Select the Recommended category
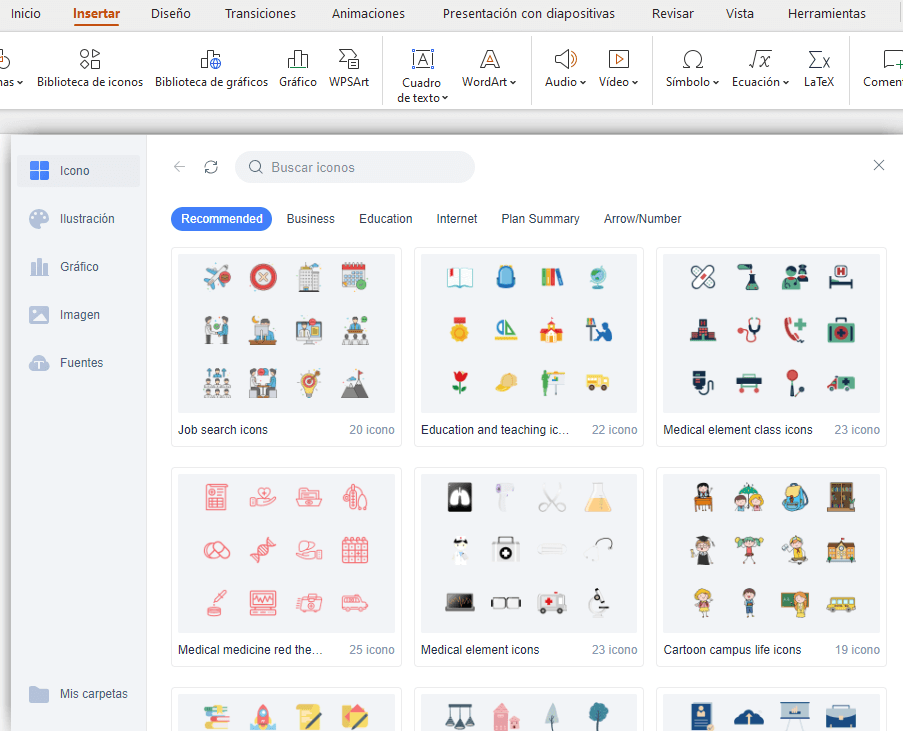Screen dimensions: 903x731 click(x=222, y=219)
